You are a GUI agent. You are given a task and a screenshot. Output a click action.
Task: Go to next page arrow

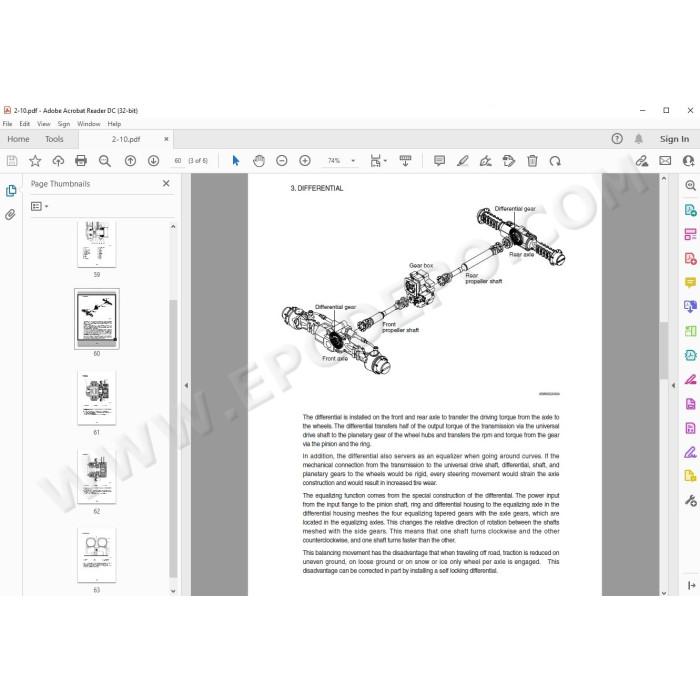(154, 161)
